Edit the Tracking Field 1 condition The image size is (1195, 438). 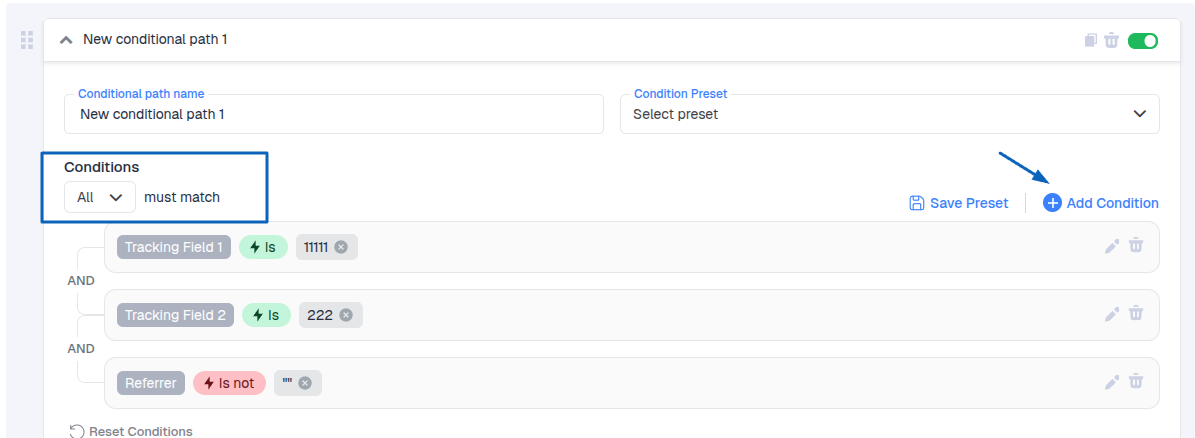pos(1112,246)
